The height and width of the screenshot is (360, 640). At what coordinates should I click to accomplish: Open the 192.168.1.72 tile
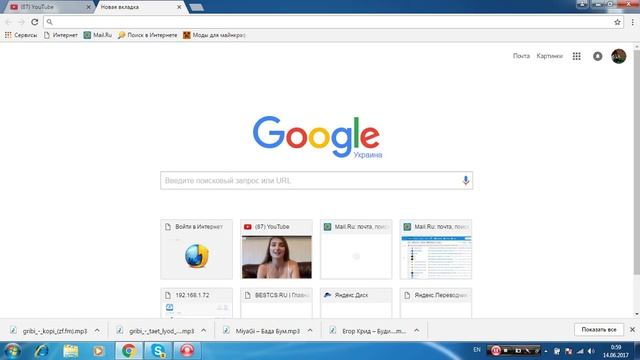196,303
